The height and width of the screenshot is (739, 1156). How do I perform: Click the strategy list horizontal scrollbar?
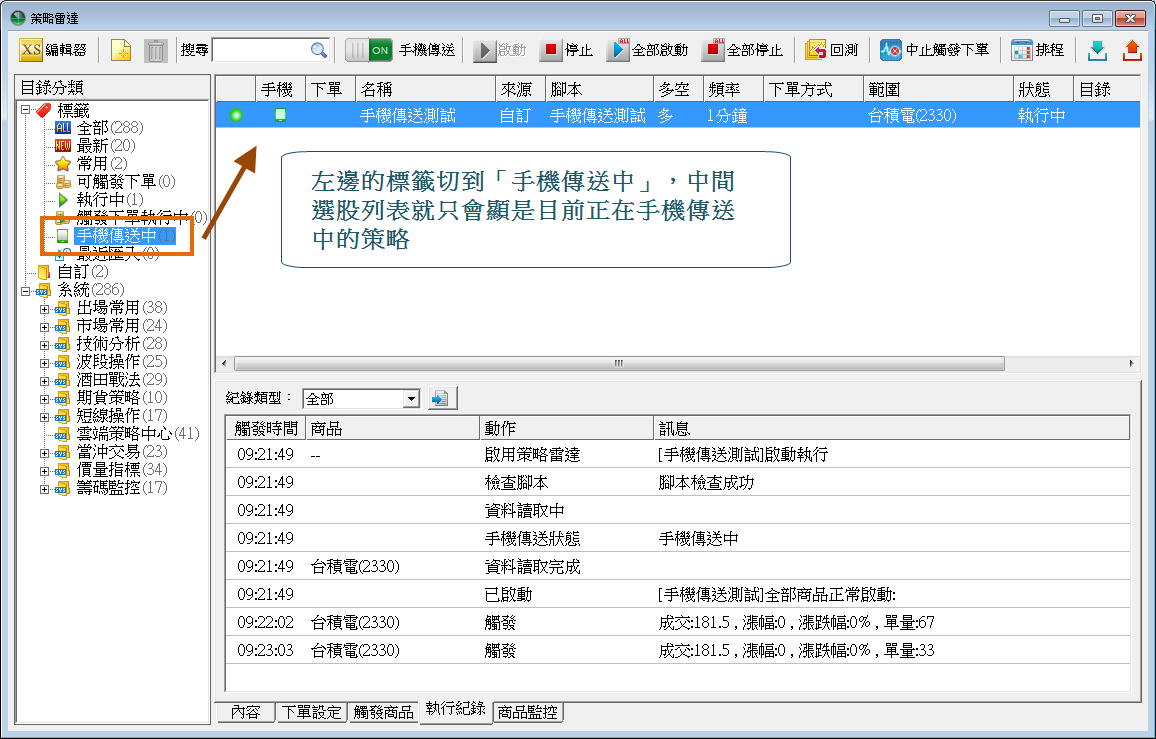pyautogui.click(x=620, y=363)
